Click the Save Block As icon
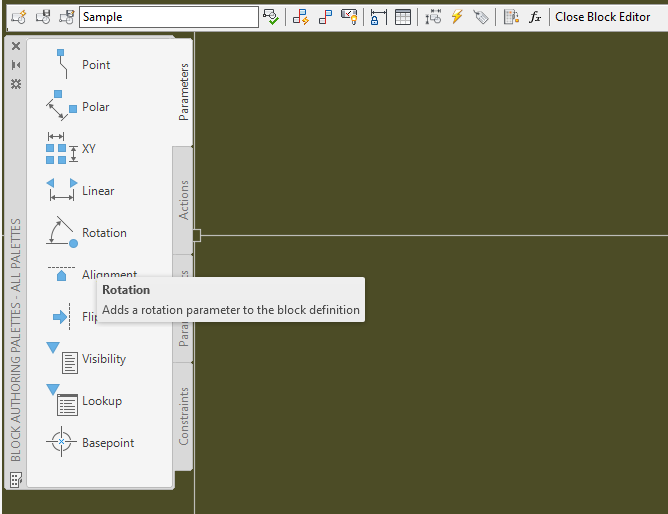Image resolution: width=668 pixels, height=514 pixels. (67, 17)
